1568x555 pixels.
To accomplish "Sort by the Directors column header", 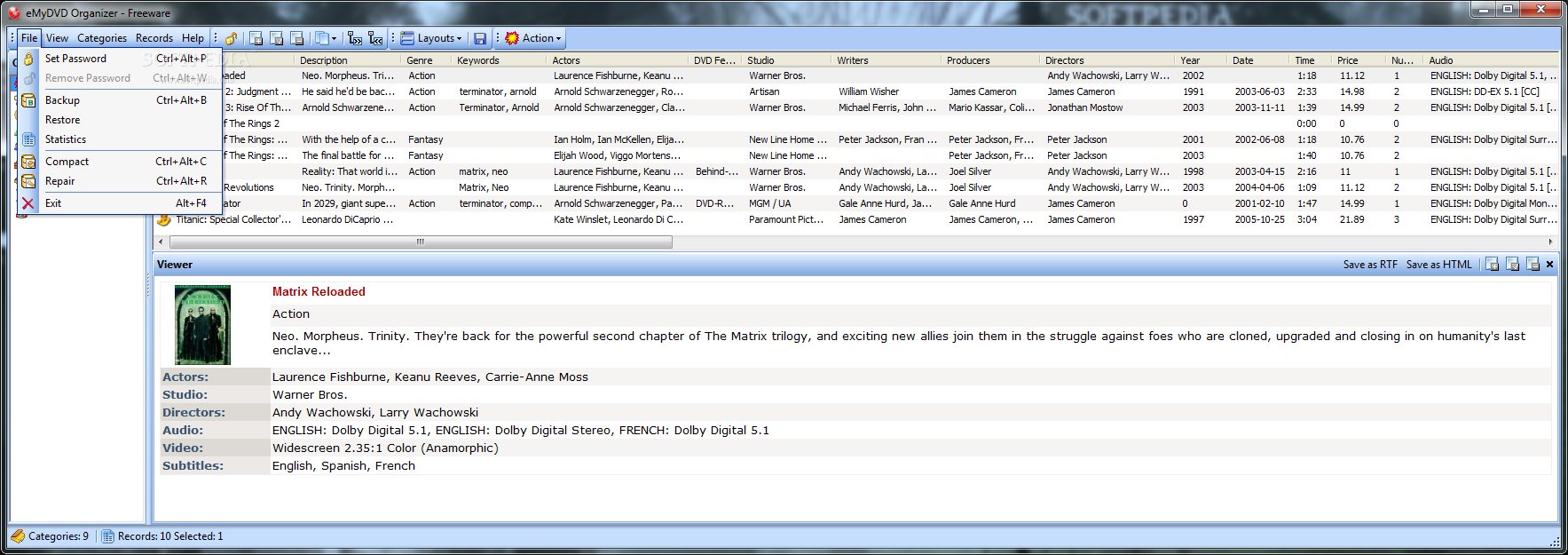I will (1109, 60).
